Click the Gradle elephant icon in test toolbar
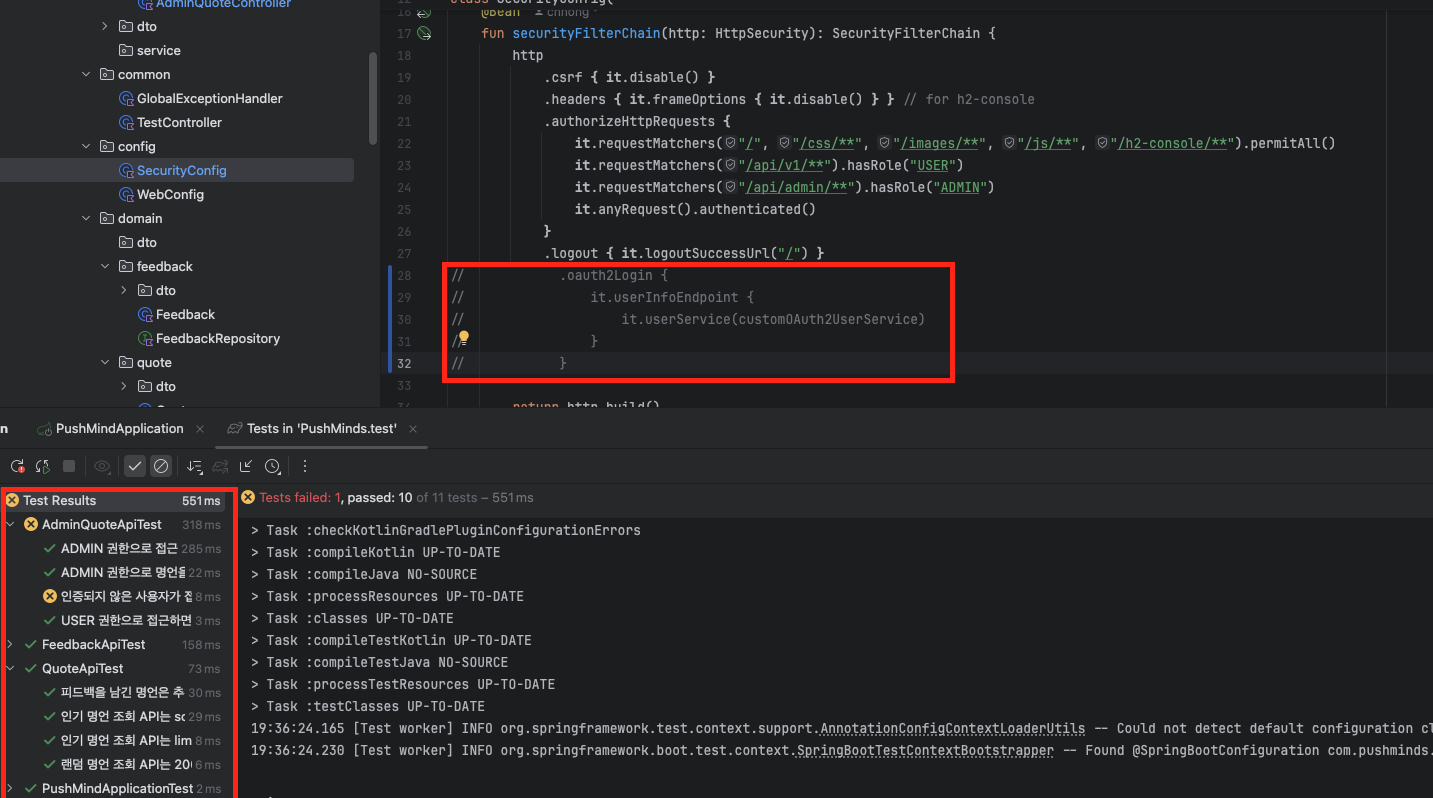Viewport: 1433px width, 798px height. [221, 466]
